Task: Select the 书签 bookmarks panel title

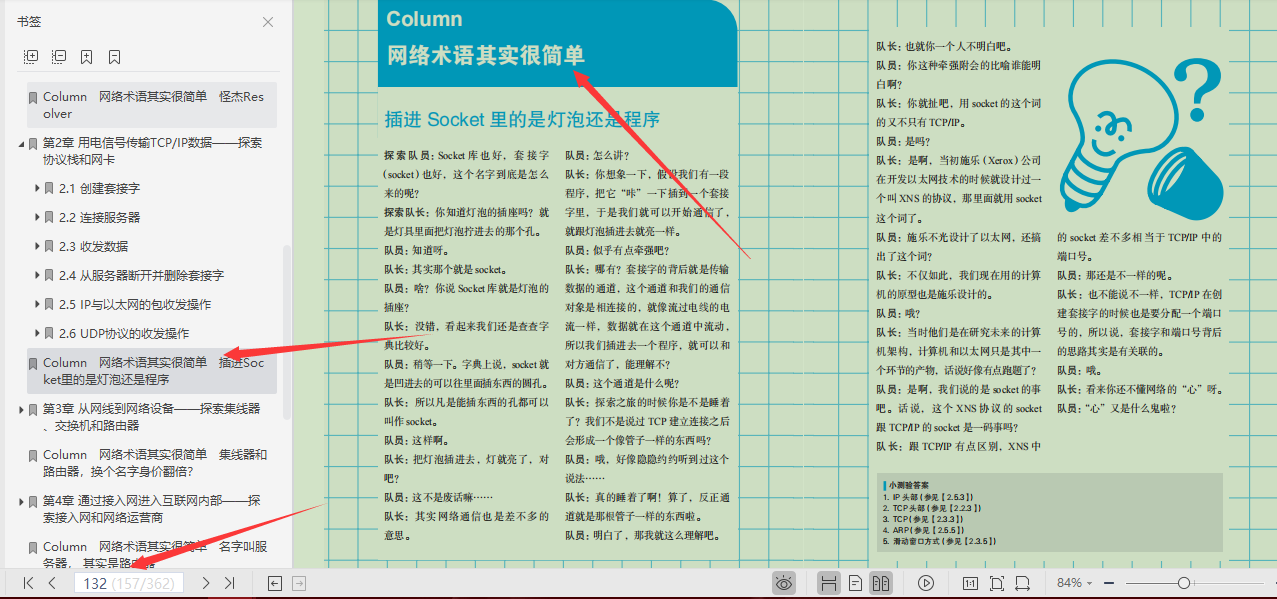Action: tap(27, 20)
